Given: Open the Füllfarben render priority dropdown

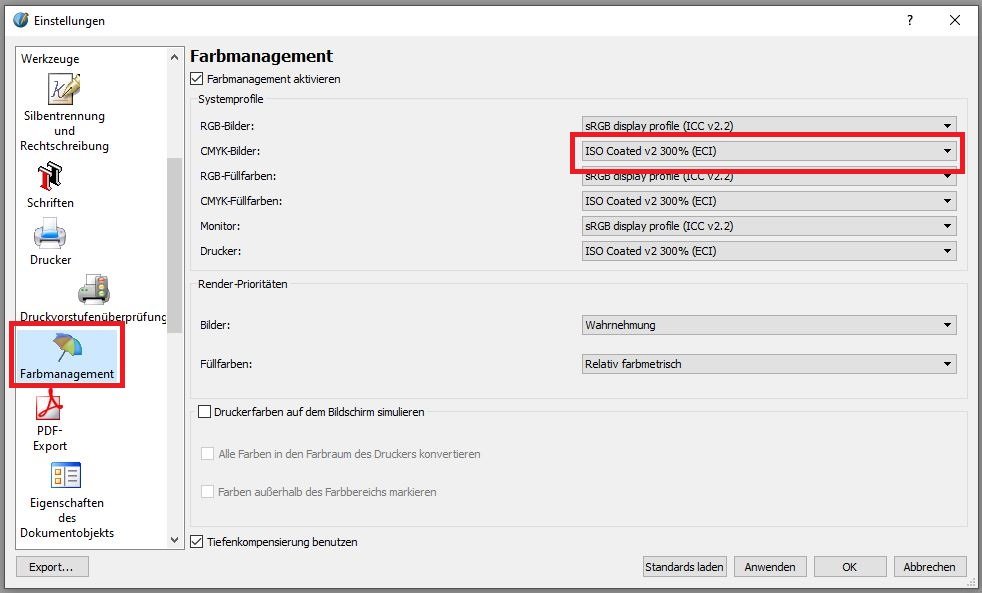Looking at the screenshot, I should (768, 364).
